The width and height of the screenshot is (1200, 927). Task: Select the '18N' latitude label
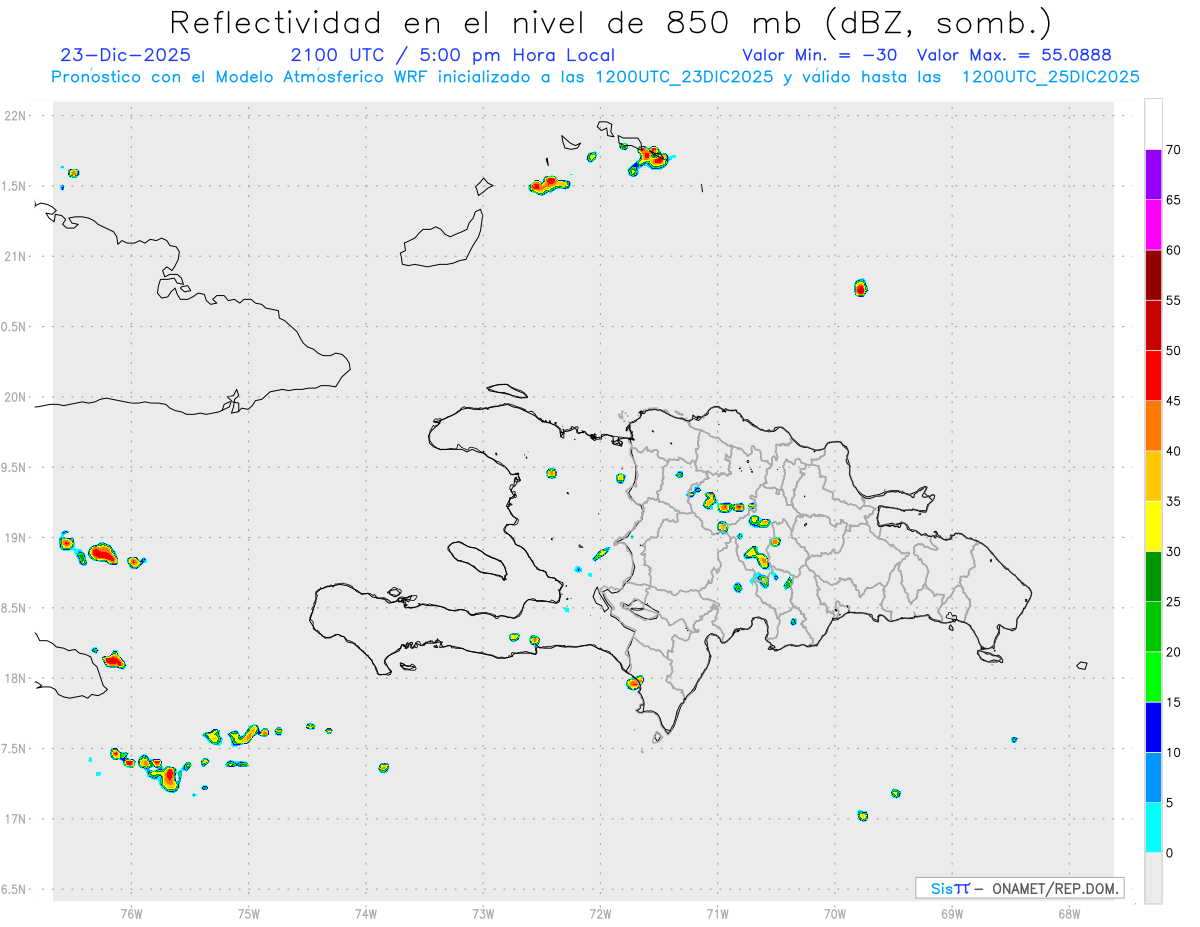coord(17,678)
